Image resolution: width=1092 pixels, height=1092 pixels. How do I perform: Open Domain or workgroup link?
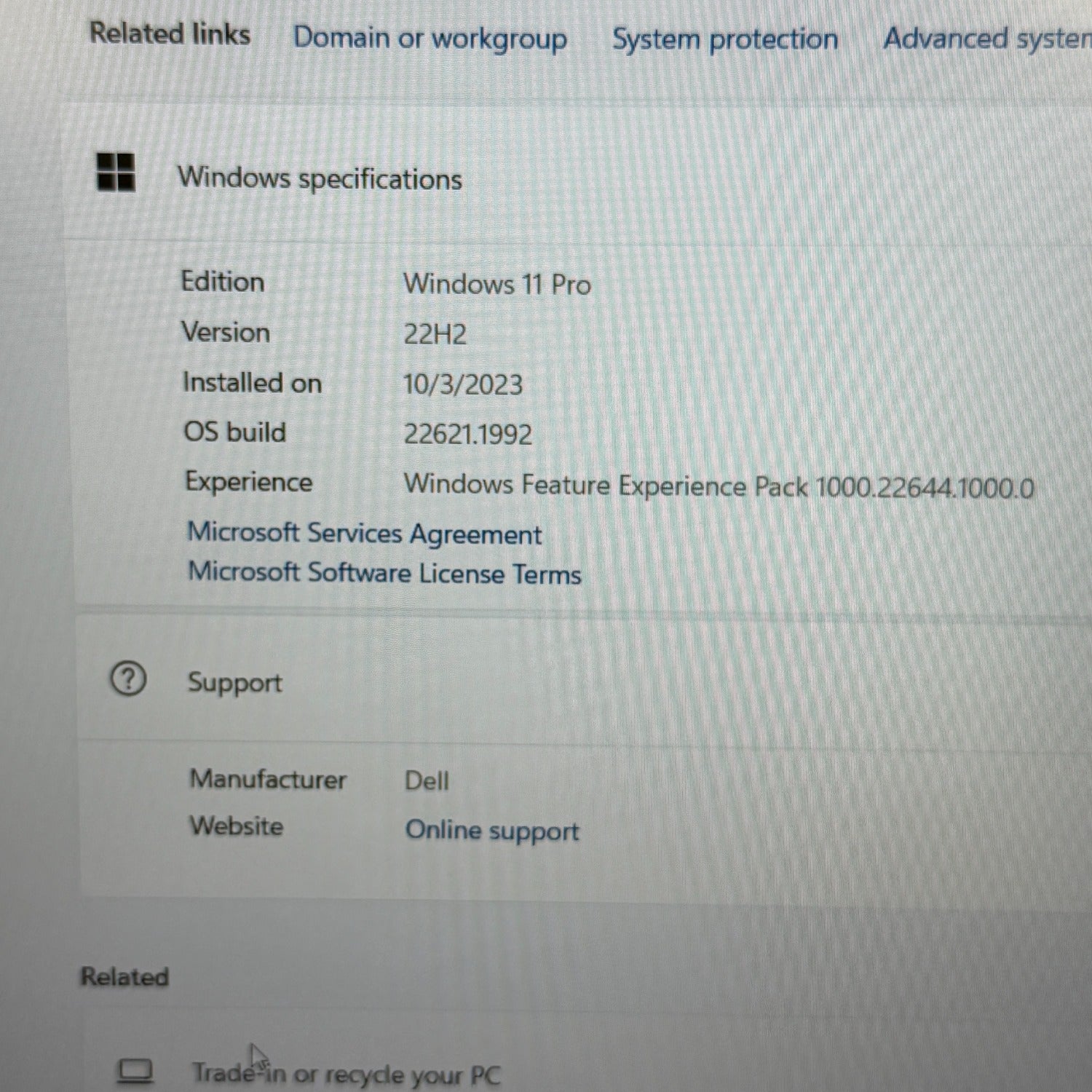(x=430, y=39)
